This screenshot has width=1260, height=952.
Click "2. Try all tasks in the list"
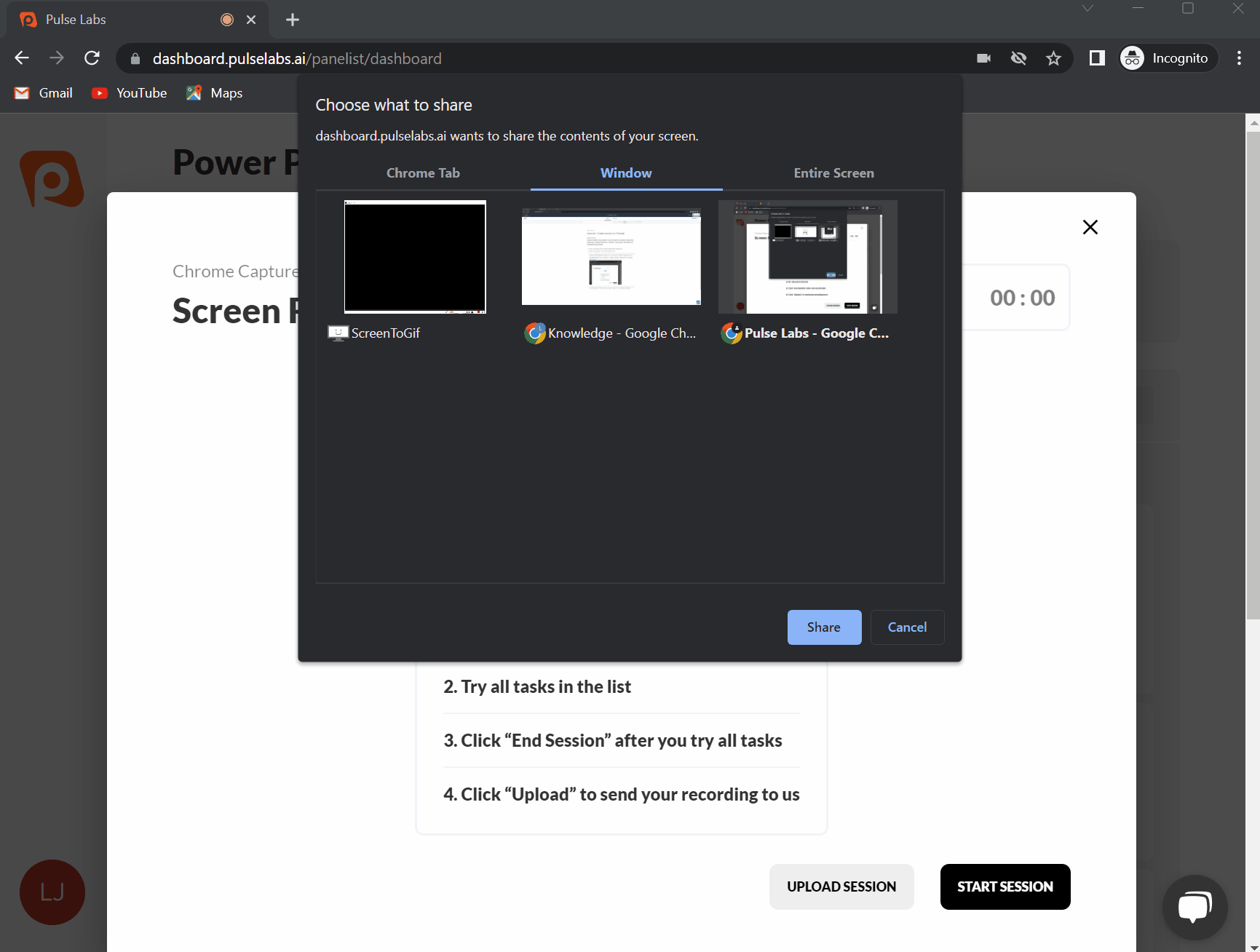(x=537, y=687)
